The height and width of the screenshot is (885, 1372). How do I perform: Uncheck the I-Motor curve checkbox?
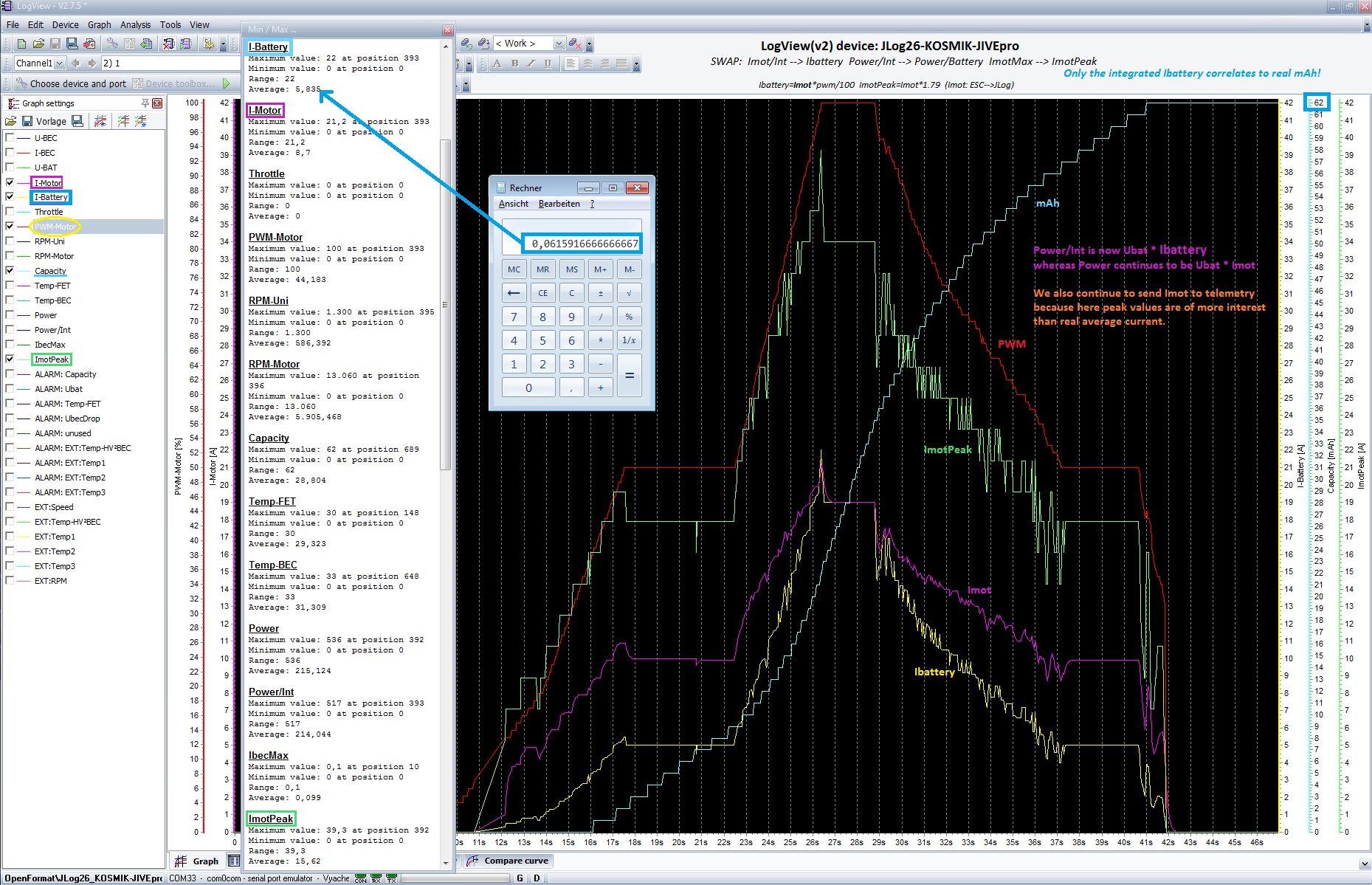[10, 182]
